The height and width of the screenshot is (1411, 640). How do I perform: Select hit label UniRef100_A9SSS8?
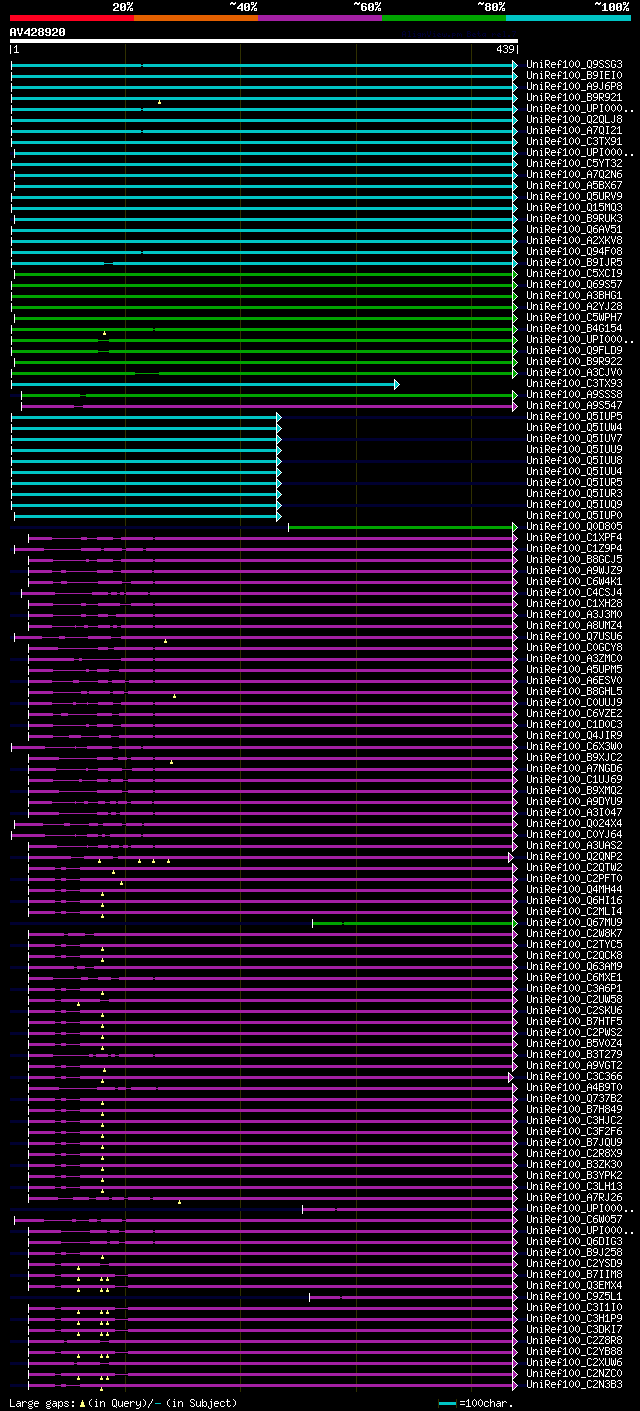click(574, 395)
